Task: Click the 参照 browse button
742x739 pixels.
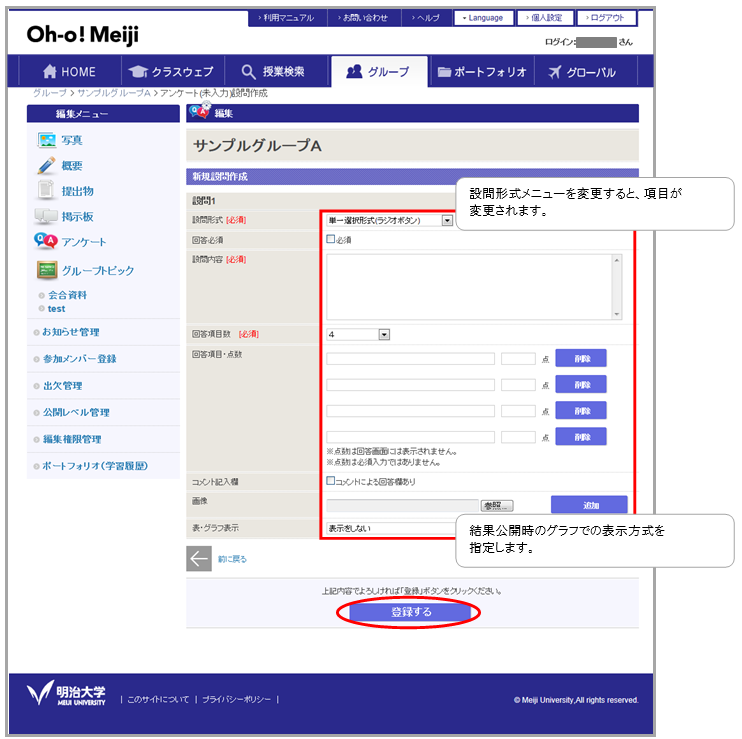Action: pos(497,505)
